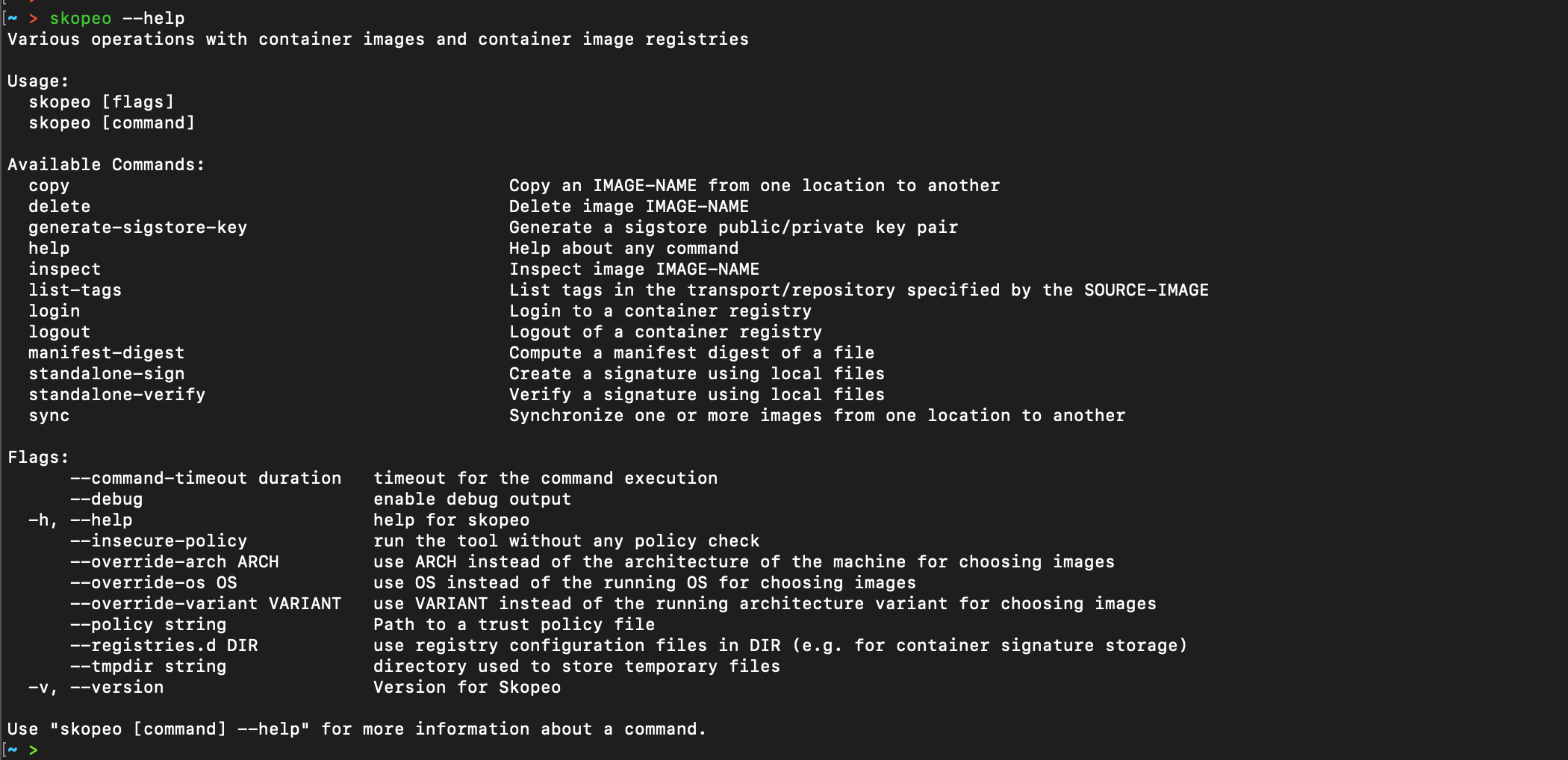1568x760 pixels.
Task: Click the empty prompt line at bottom
Action: pyautogui.click(x=784, y=750)
